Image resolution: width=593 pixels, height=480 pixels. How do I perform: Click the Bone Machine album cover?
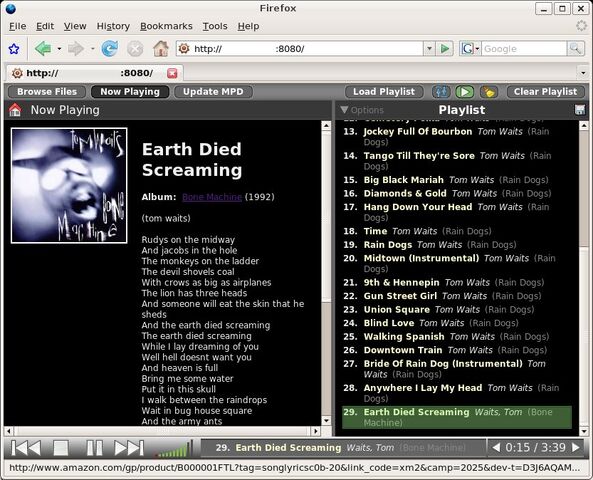(x=69, y=185)
